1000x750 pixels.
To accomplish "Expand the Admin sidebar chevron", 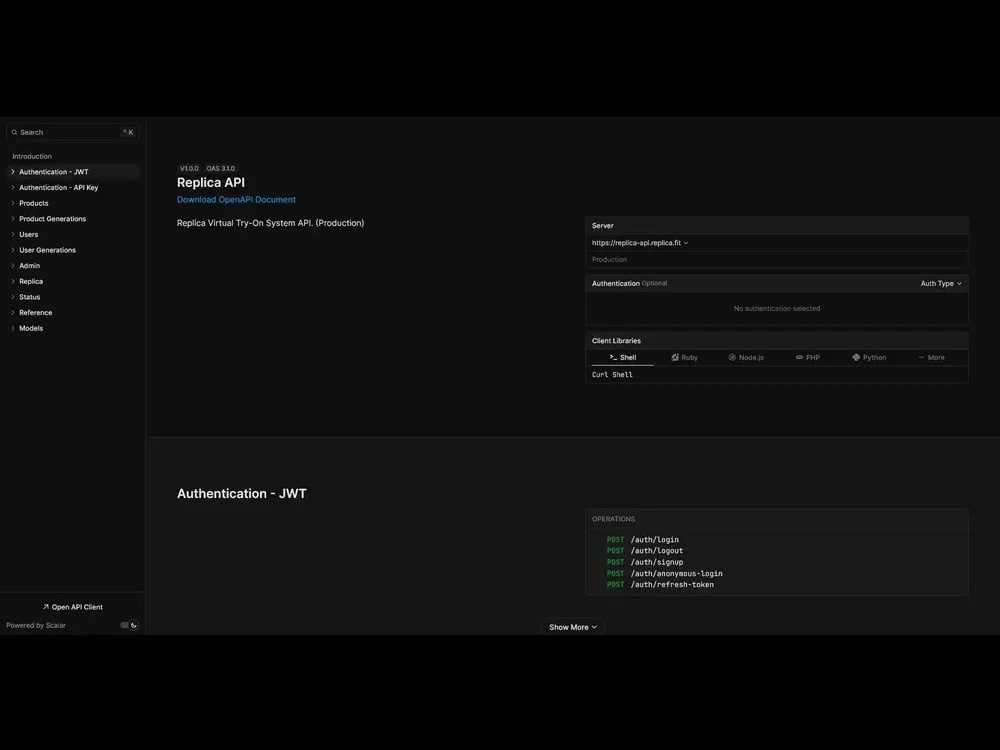I will click(x=13, y=266).
